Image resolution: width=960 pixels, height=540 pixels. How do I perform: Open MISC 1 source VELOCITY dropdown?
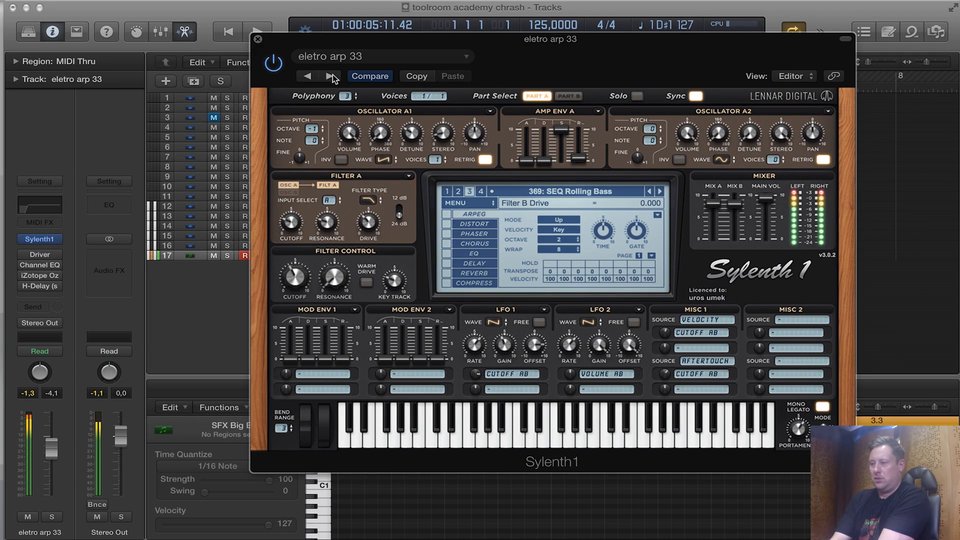707,320
